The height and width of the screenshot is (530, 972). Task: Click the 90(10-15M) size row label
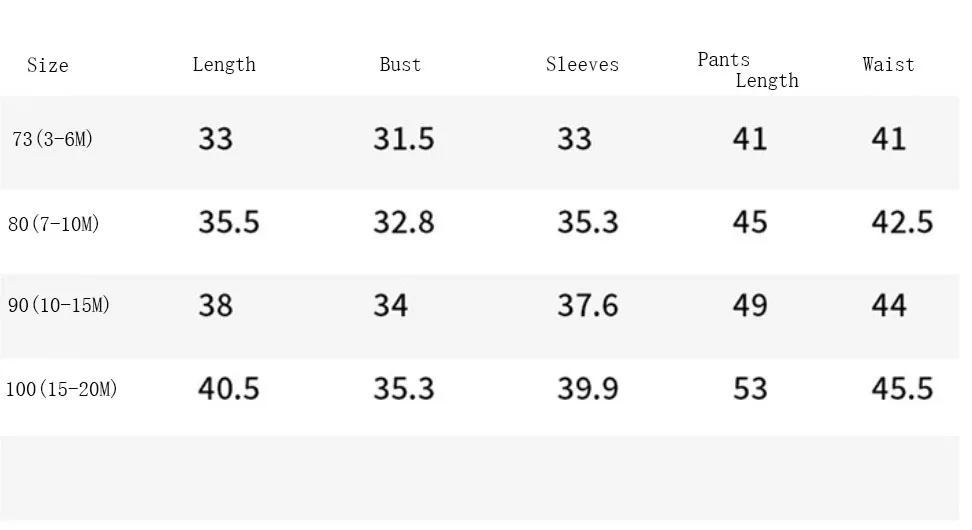[x=59, y=305]
